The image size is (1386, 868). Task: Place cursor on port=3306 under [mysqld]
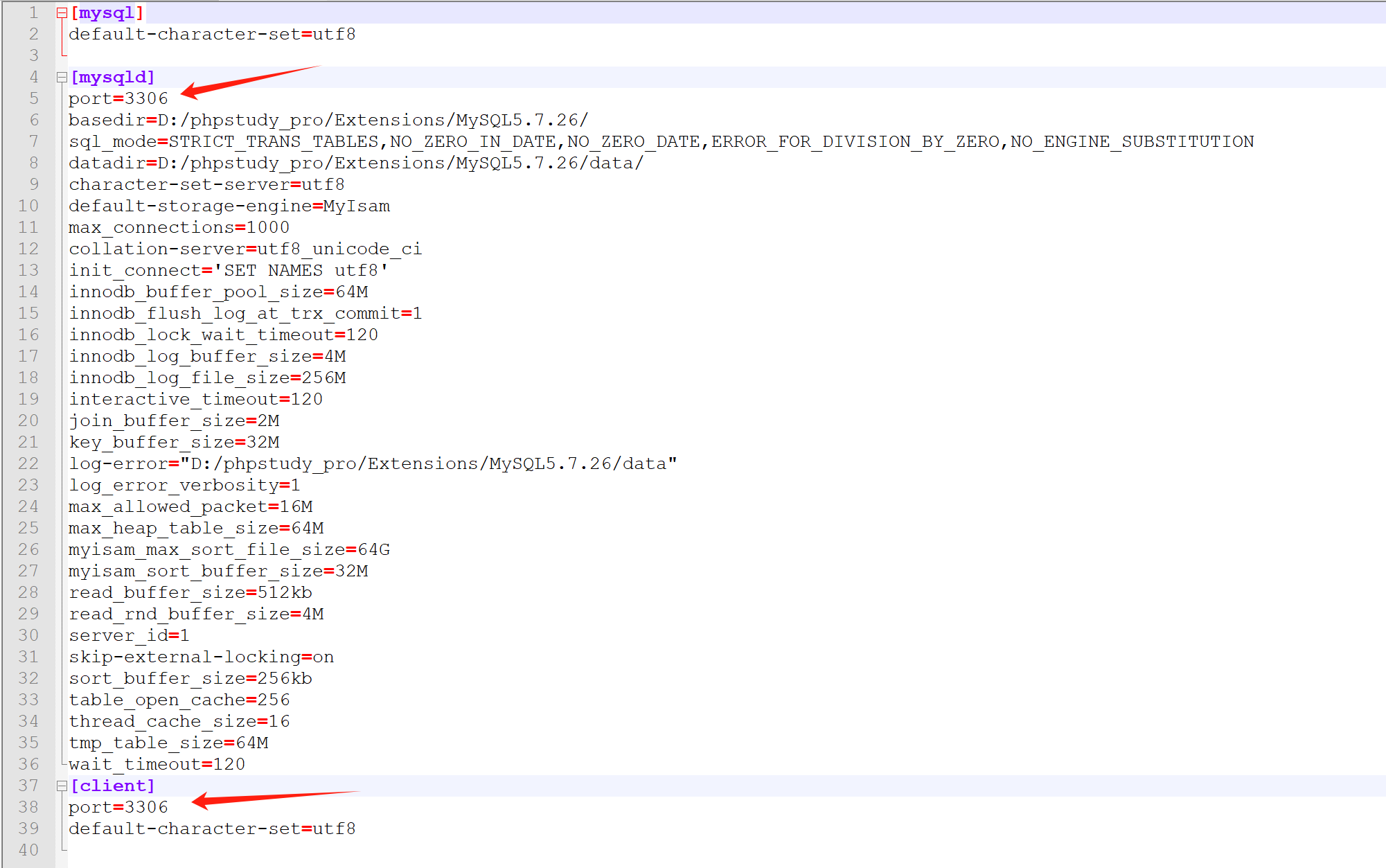point(118,98)
